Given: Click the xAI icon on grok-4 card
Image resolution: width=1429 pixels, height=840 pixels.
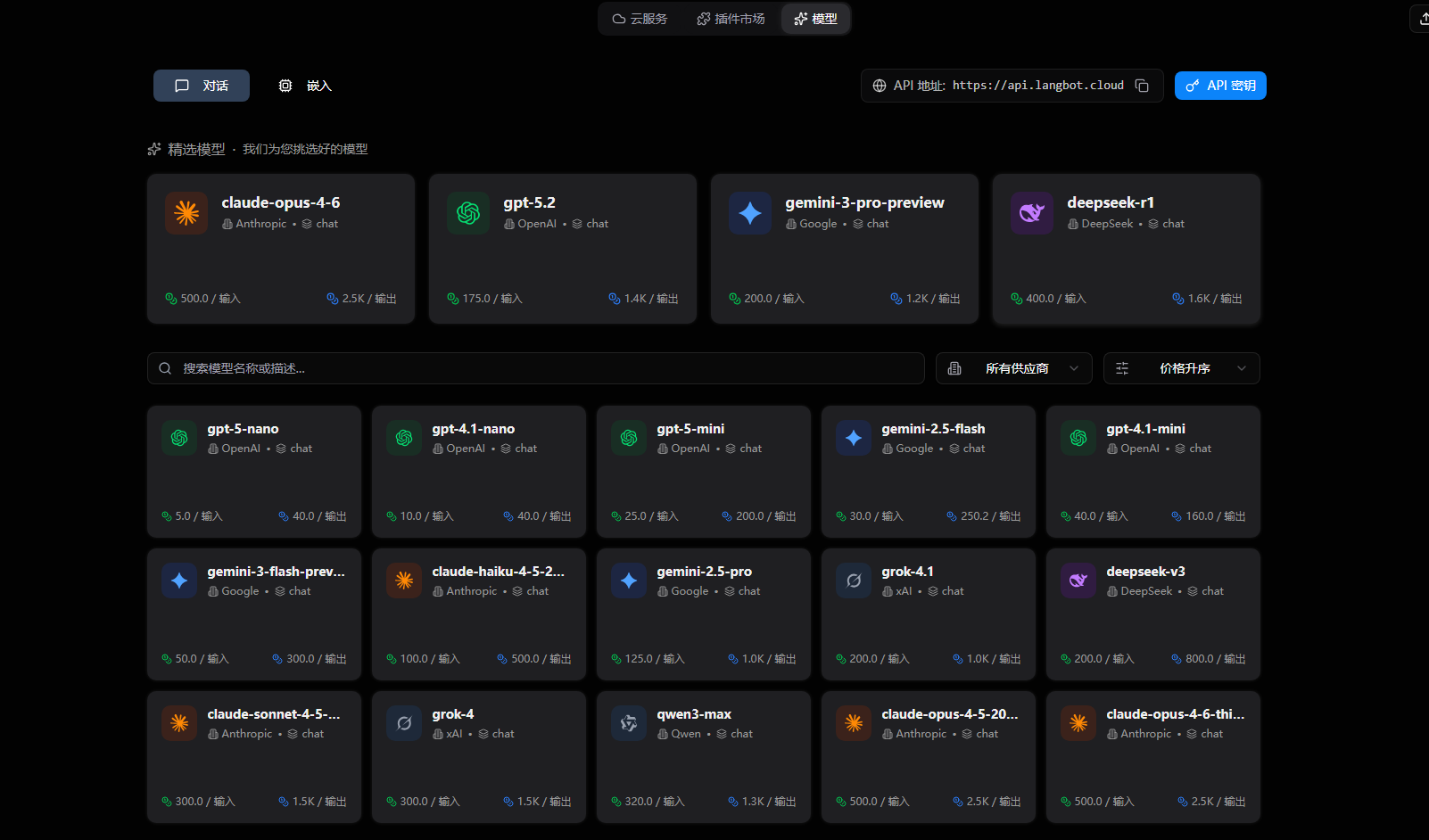Looking at the screenshot, I should [x=404, y=723].
